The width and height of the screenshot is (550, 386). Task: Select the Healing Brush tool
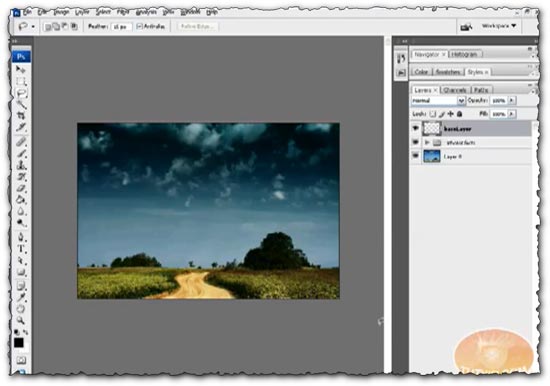[21, 141]
